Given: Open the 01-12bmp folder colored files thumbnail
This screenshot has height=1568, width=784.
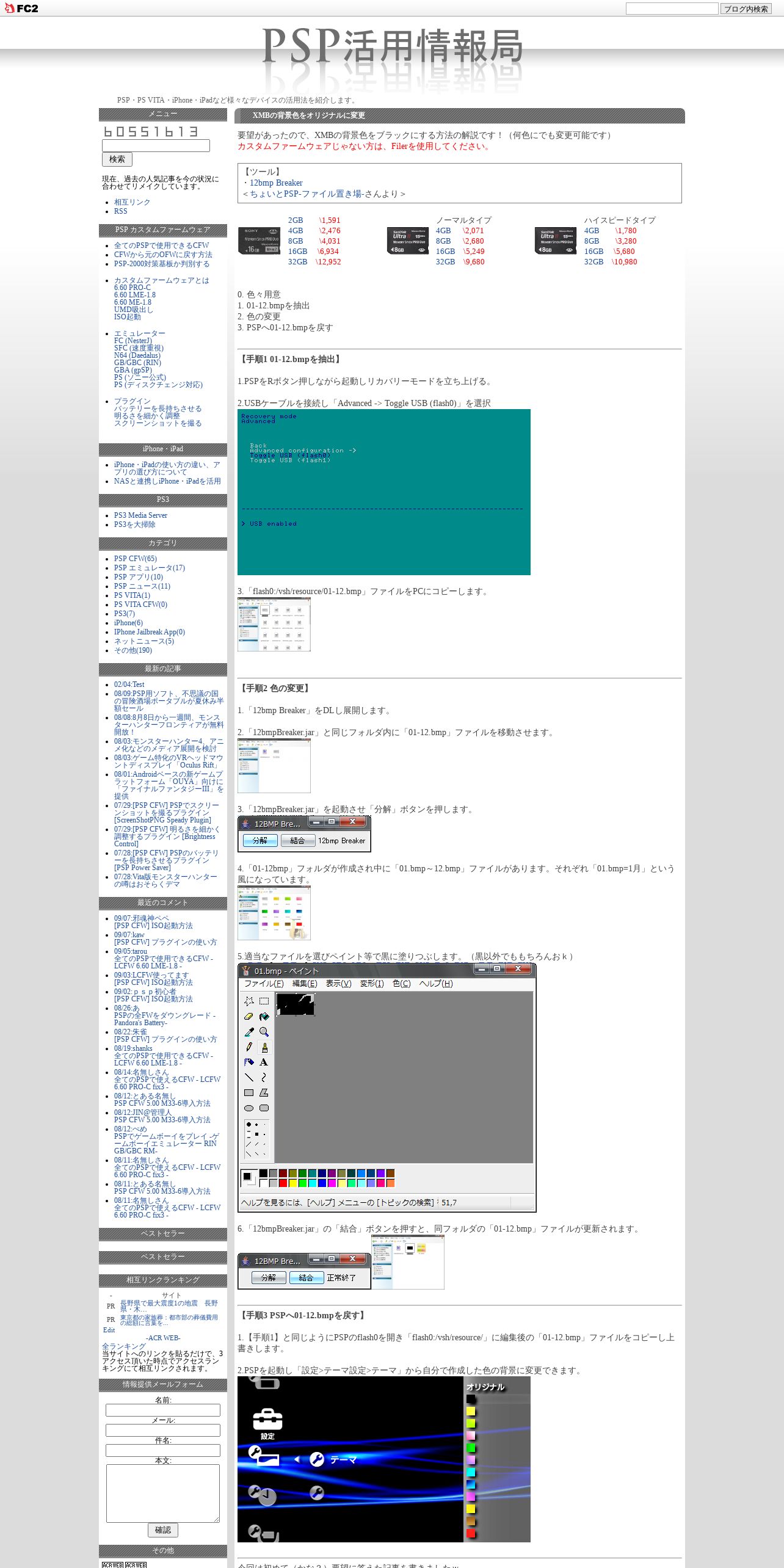Looking at the screenshot, I should (x=274, y=913).
